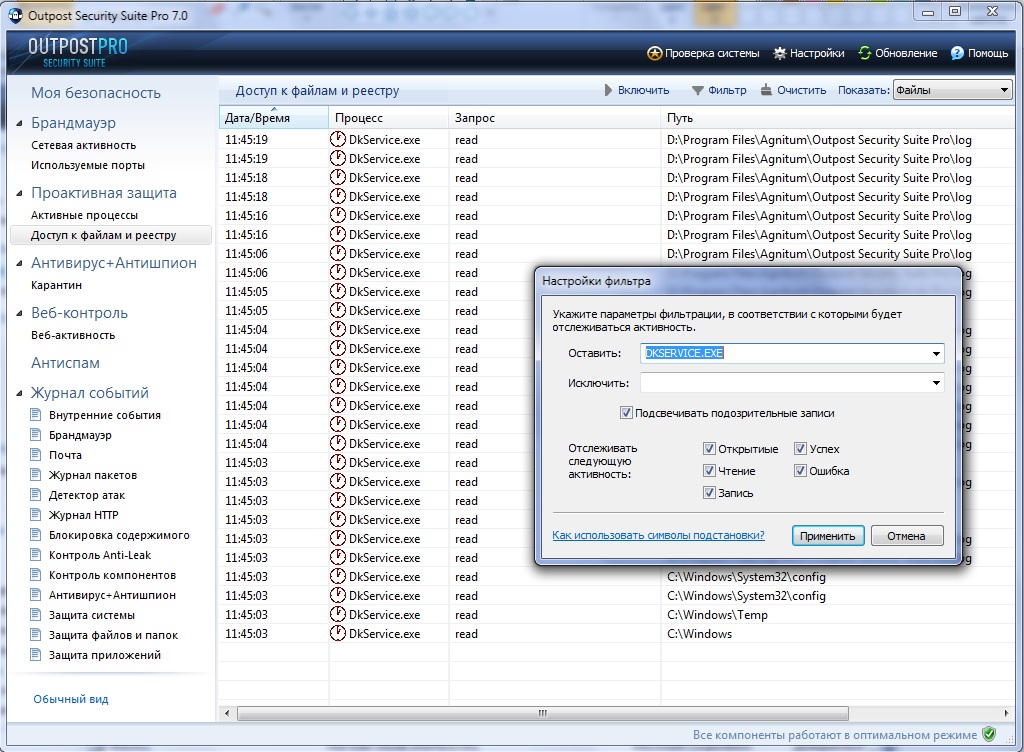Viewport: 1024px width, 752px height.
Task: Sort by the Процесс column header
Action: coord(389,118)
